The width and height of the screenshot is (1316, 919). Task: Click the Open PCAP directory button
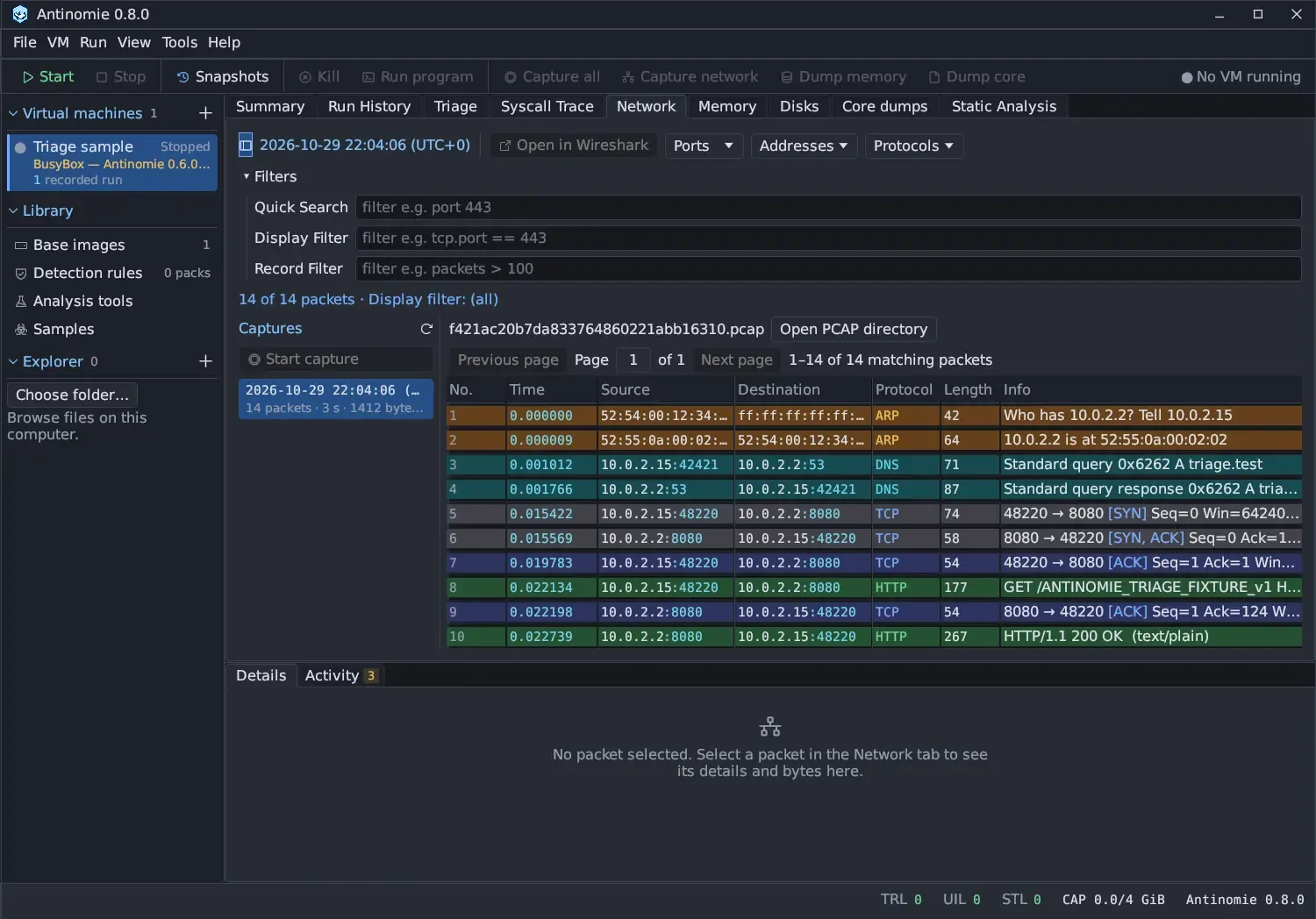point(854,329)
